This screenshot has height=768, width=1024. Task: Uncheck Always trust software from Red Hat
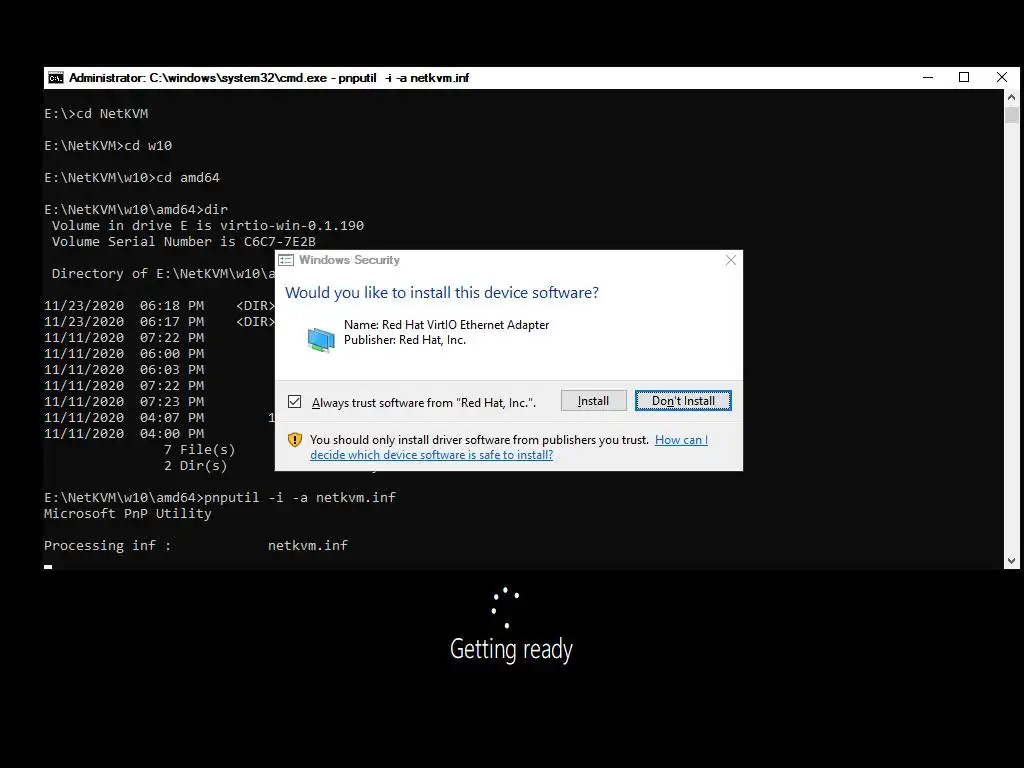(x=295, y=402)
